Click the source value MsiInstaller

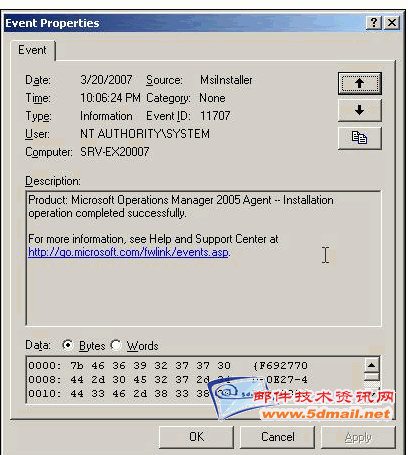pyautogui.click(x=226, y=80)
